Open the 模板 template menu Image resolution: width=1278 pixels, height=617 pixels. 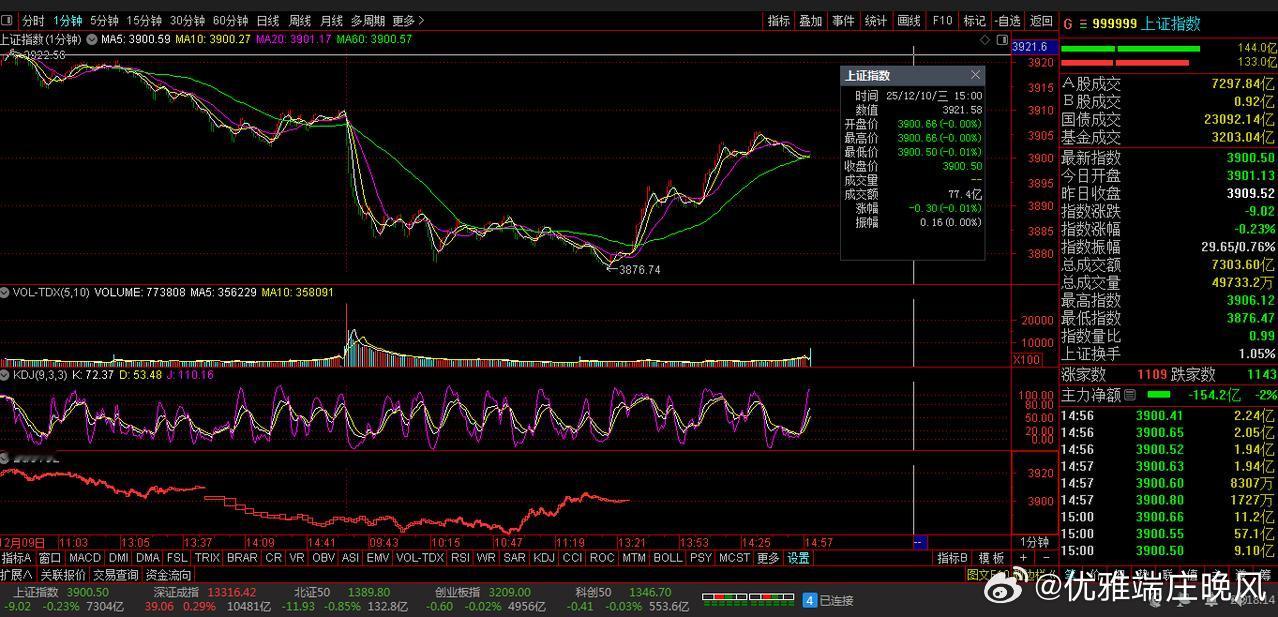[x=991, y=558]
